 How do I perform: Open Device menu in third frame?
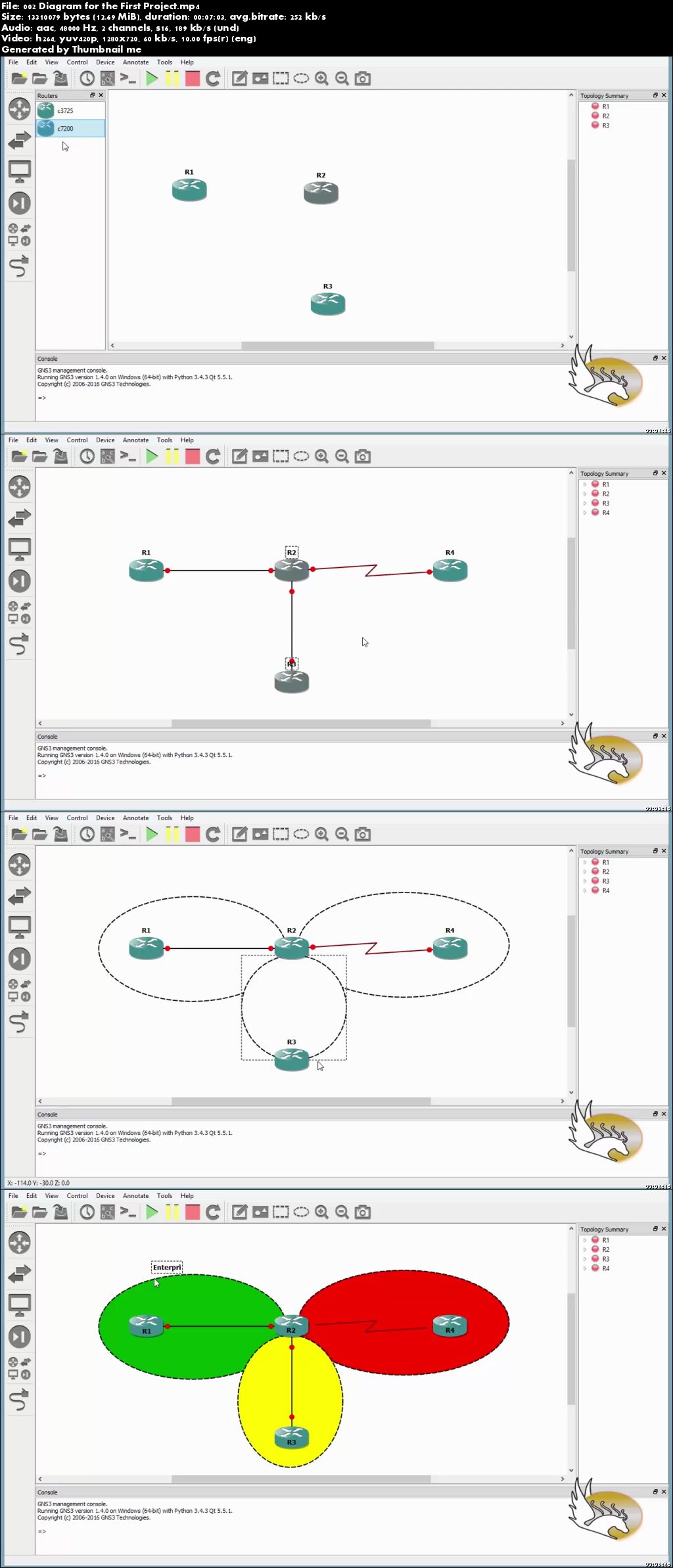tap(105, 818)
